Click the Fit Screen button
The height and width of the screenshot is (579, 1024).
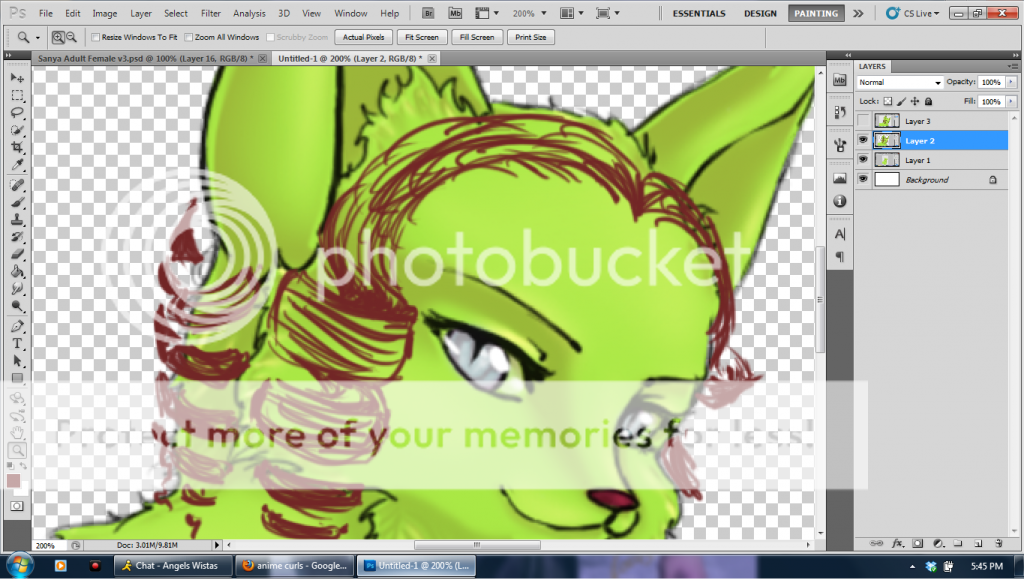[419, 37]
